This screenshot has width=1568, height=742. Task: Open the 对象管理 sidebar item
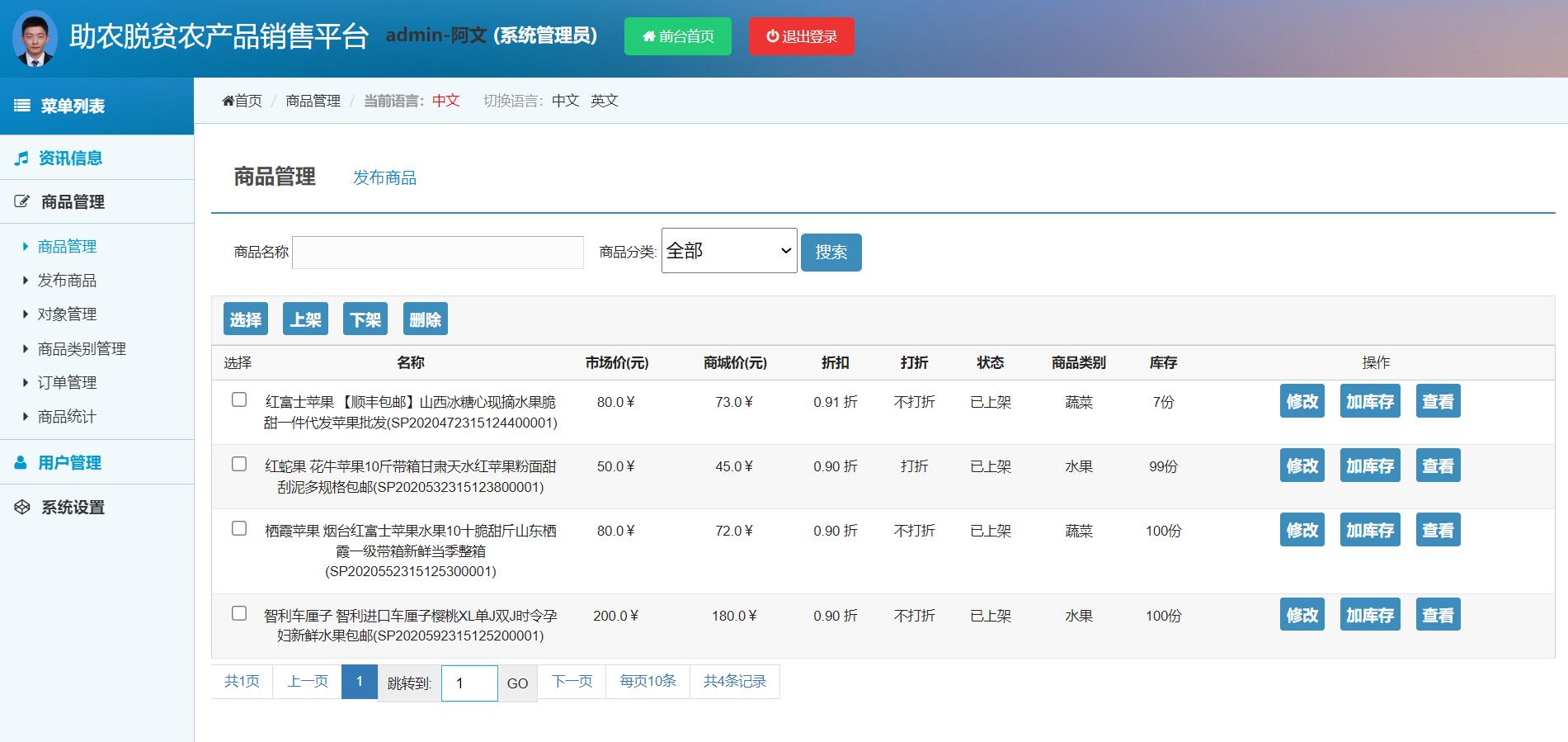point(67,314)
